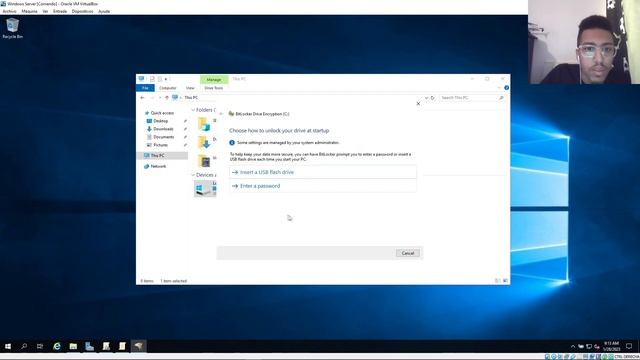Open File Explorer help icon
Image resolution: width=640 pixels, height=360 pixels.
[507, 88]
